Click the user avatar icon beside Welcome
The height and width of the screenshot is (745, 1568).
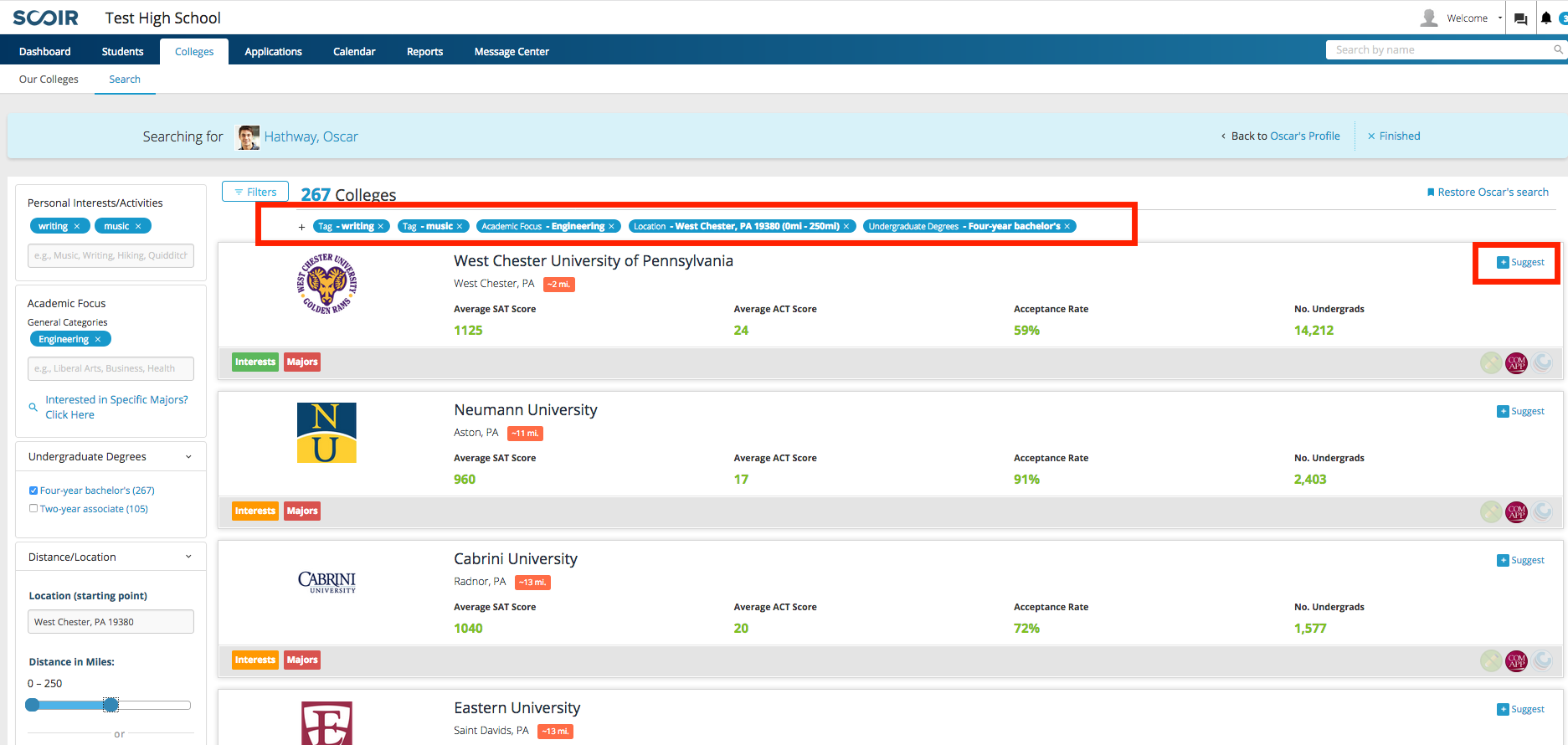pyautogui.click(x=1429, y=18)
